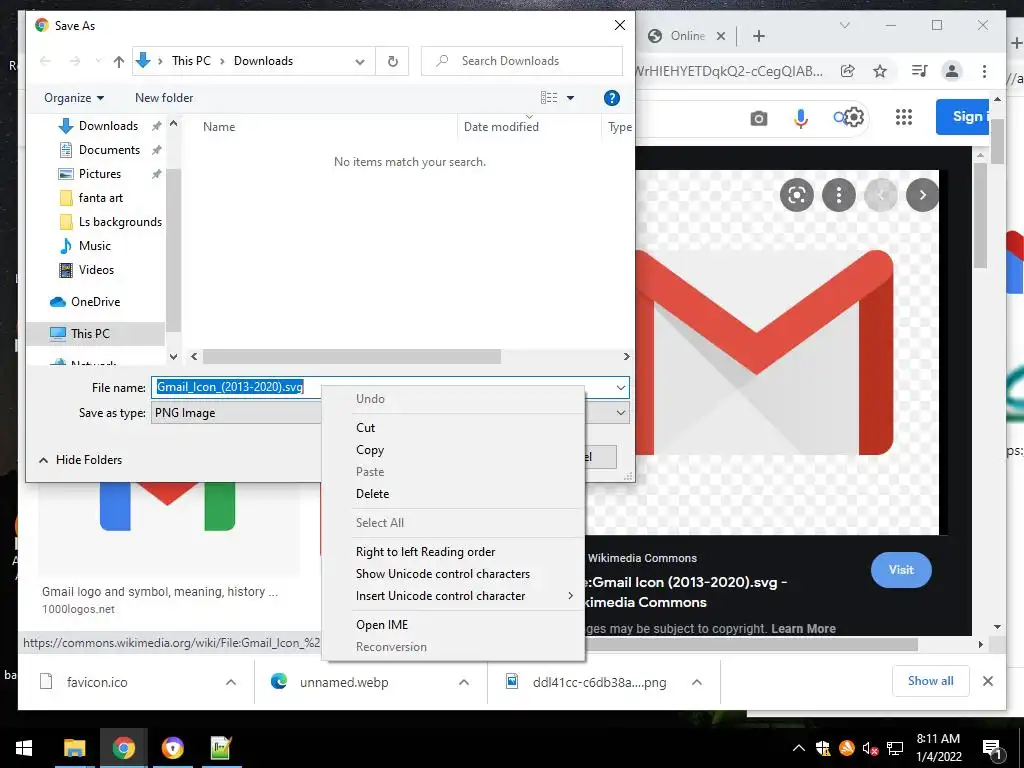Image resolution: width=1024 pixels, height=768 pixels.
Task: Start voice search with microphone icon
Action: click(801, 118)
